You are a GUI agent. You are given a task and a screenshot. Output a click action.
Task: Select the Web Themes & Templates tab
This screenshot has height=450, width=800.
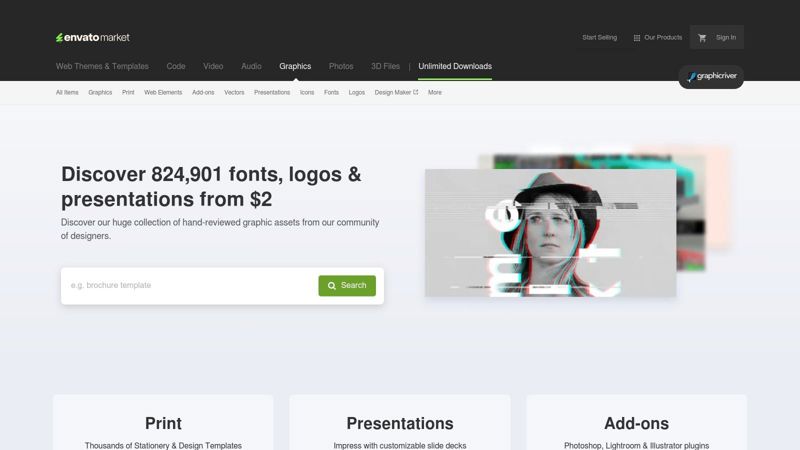tap(102, 66)
